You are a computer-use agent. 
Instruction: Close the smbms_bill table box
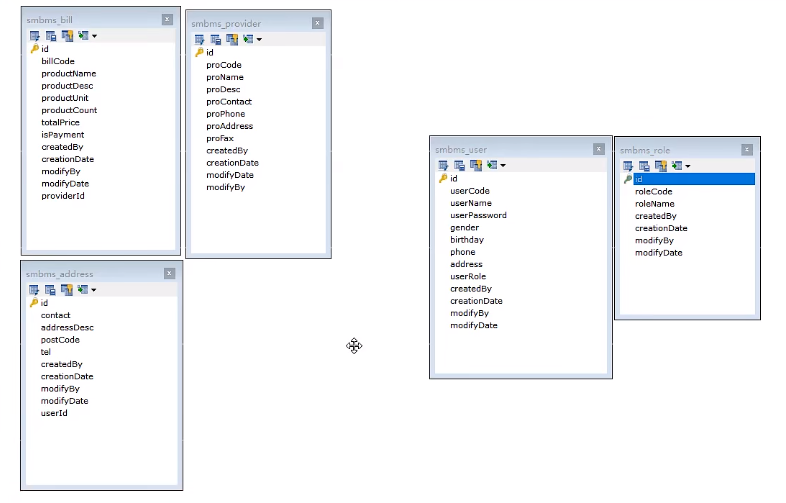pos(167,20)
